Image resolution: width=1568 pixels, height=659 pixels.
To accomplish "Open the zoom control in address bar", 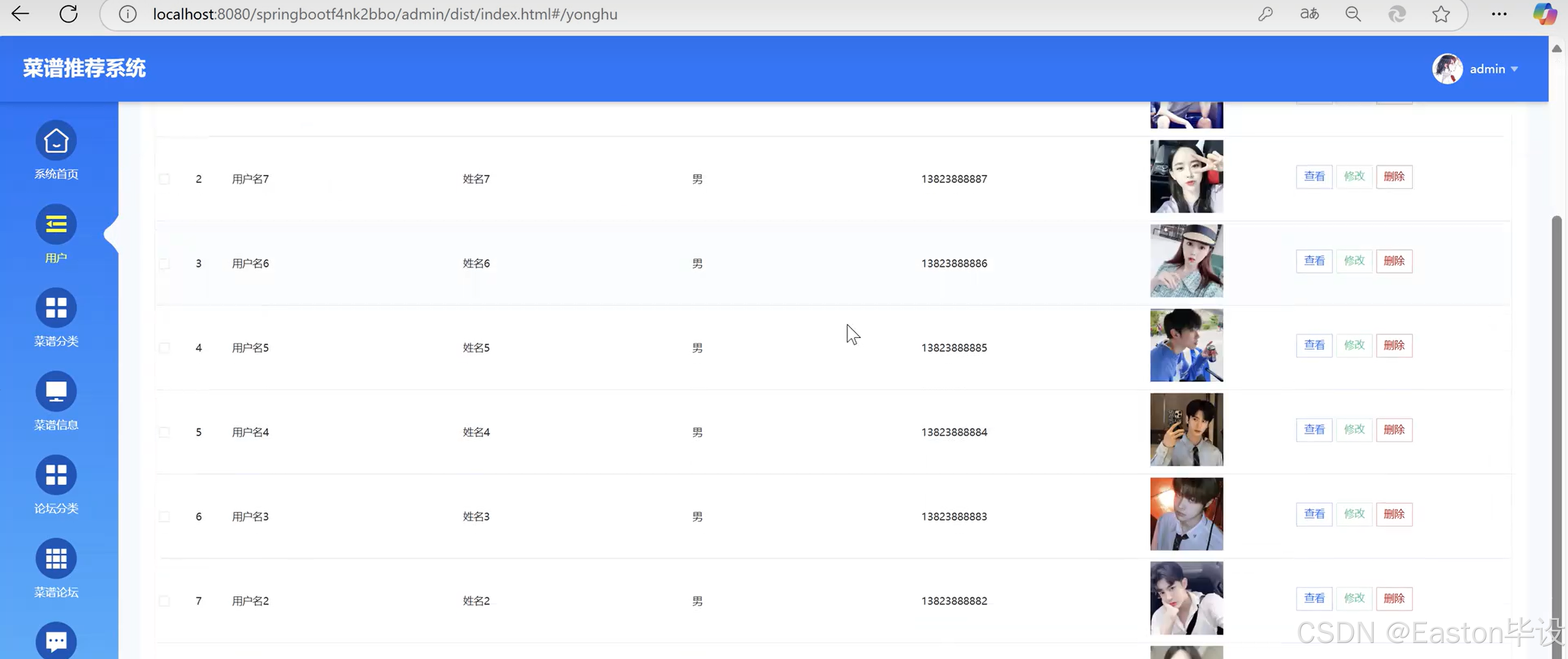I will [x=1353, y=14].
